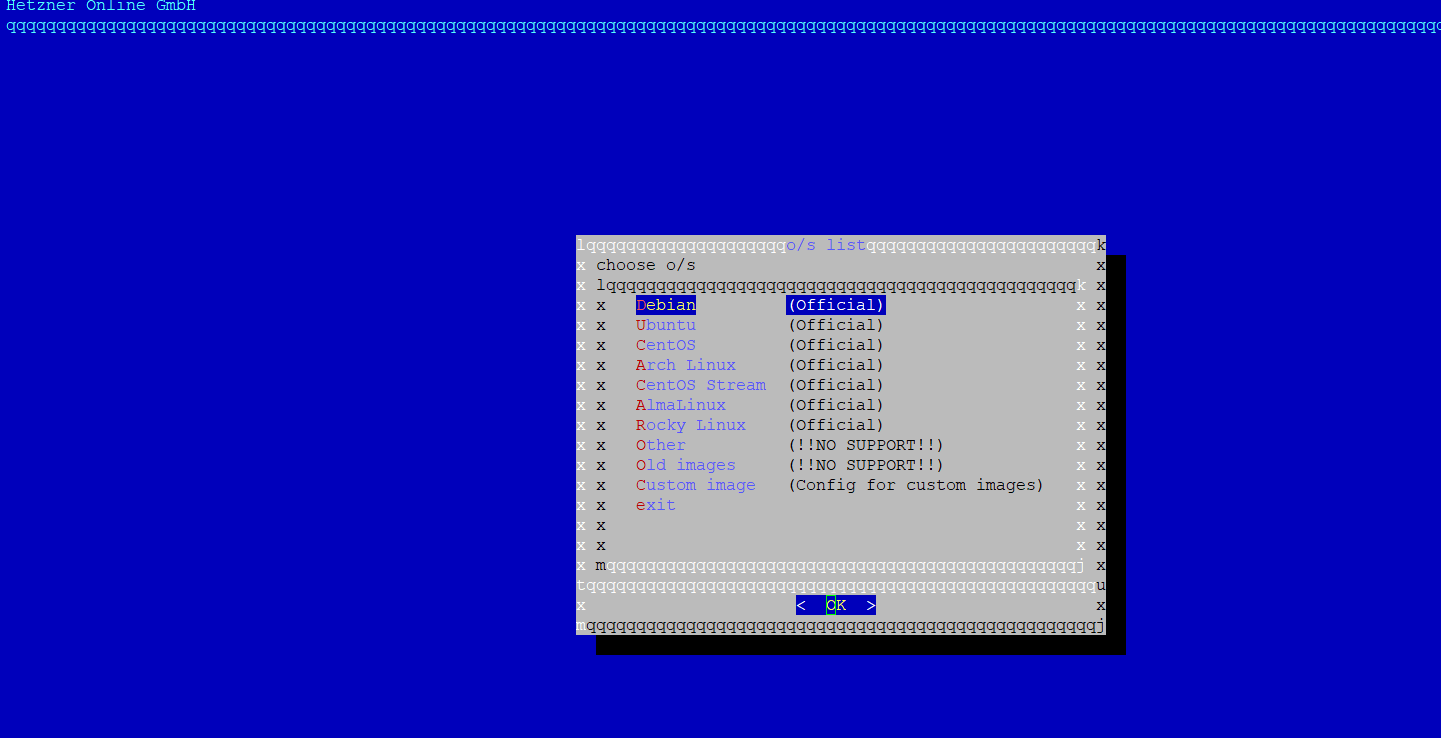Select the Custom image entry
This screenshot has height=738, width=1441.
point(696,485)
